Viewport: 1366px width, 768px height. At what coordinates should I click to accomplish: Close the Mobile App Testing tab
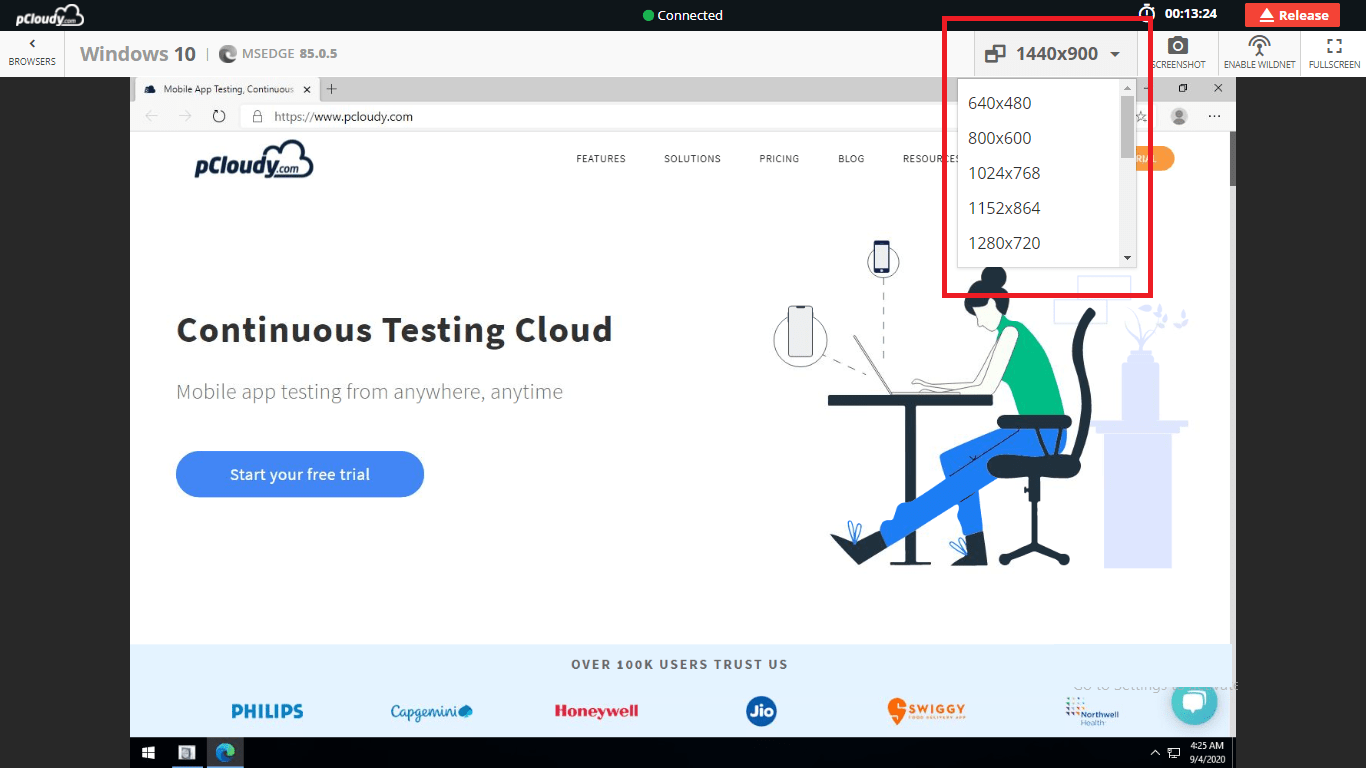point(307,89)
